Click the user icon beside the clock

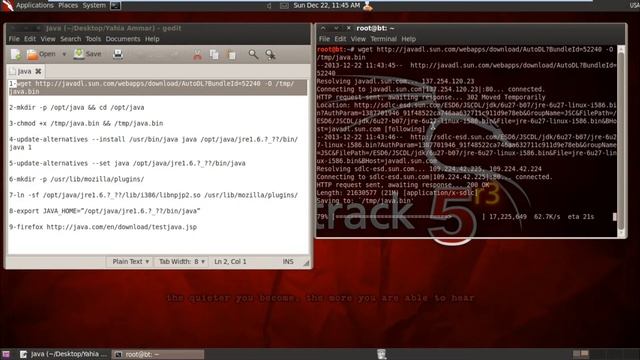(x=368, y=6)
